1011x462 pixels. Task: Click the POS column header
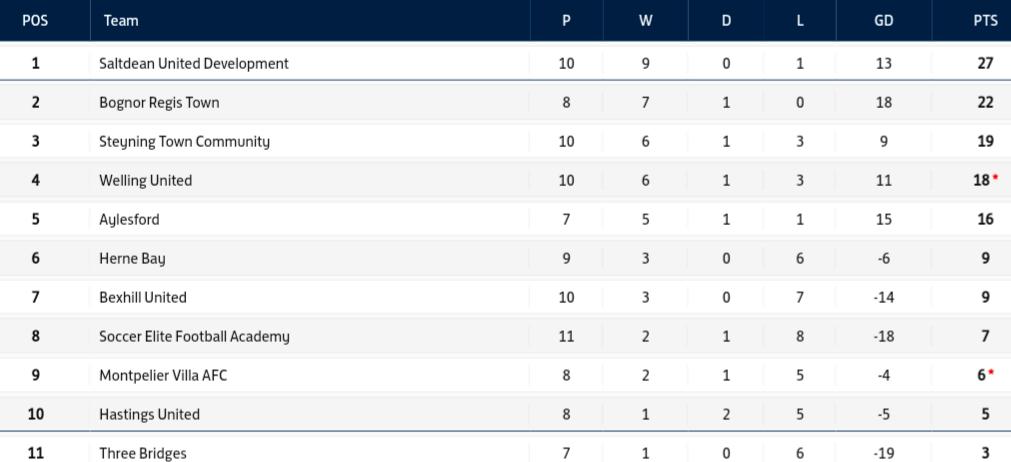(x=35, y=20)
